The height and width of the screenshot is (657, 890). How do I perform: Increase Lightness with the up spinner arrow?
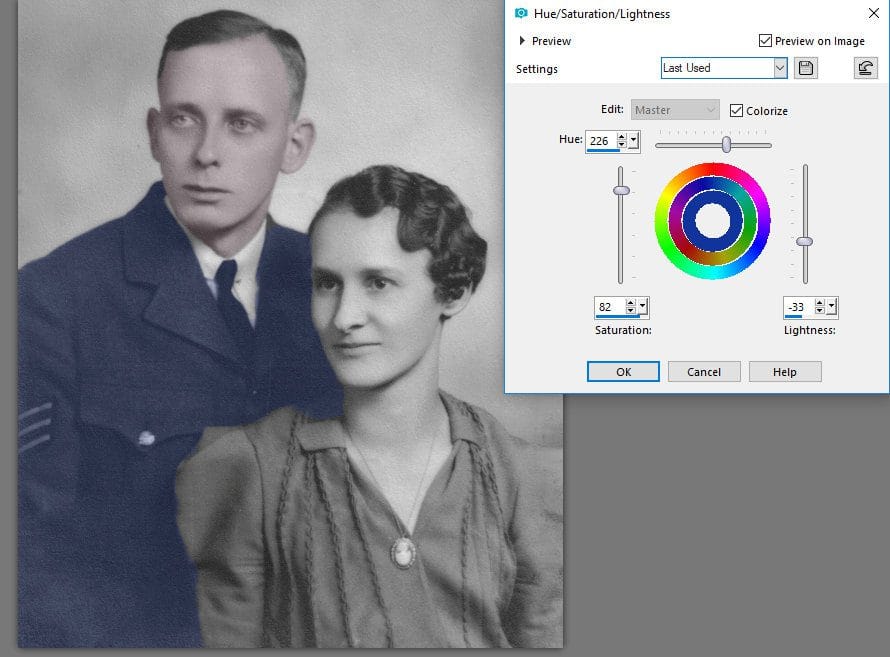820,303
